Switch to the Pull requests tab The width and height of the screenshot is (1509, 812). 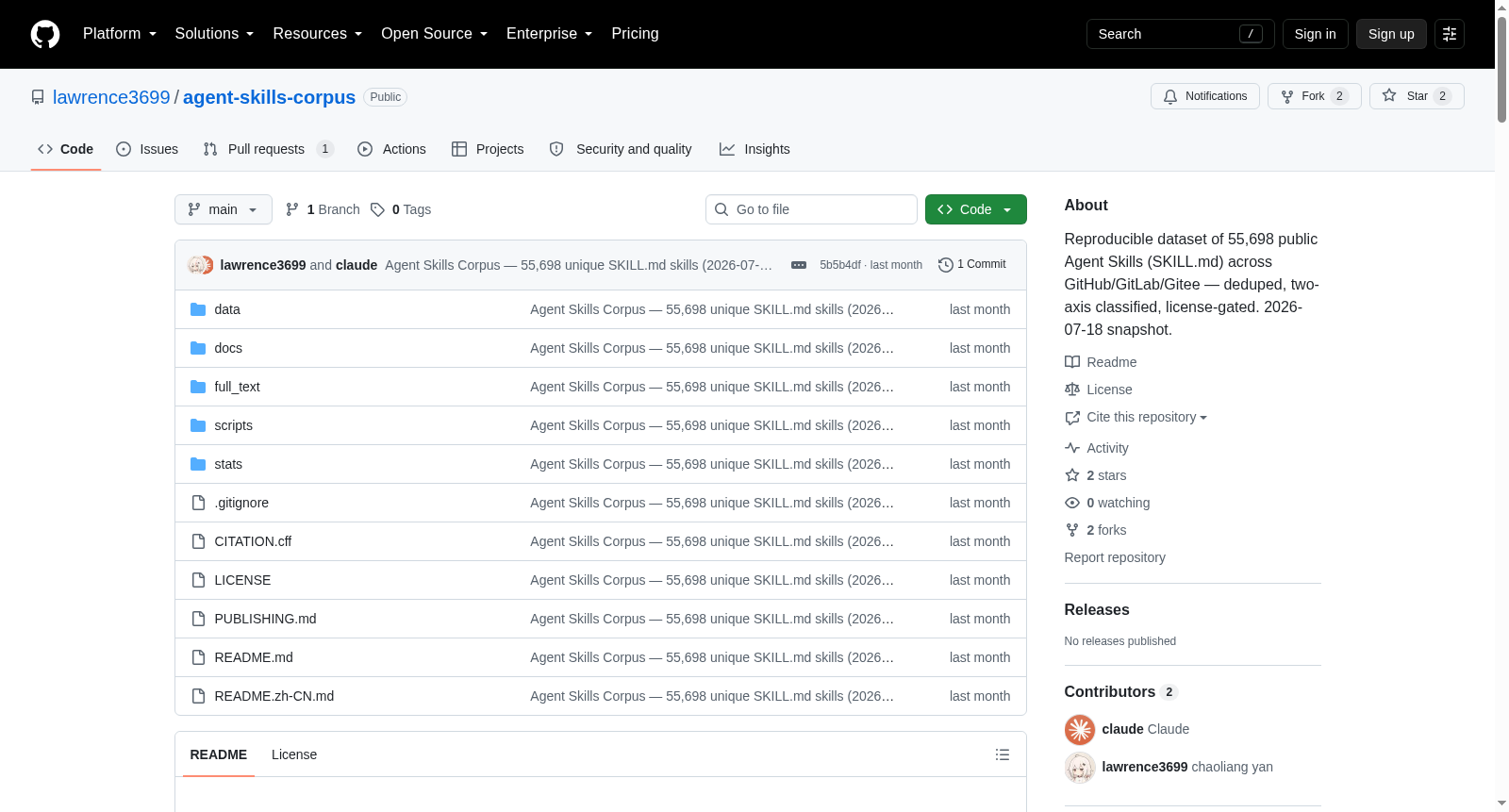tap(269, 149)
